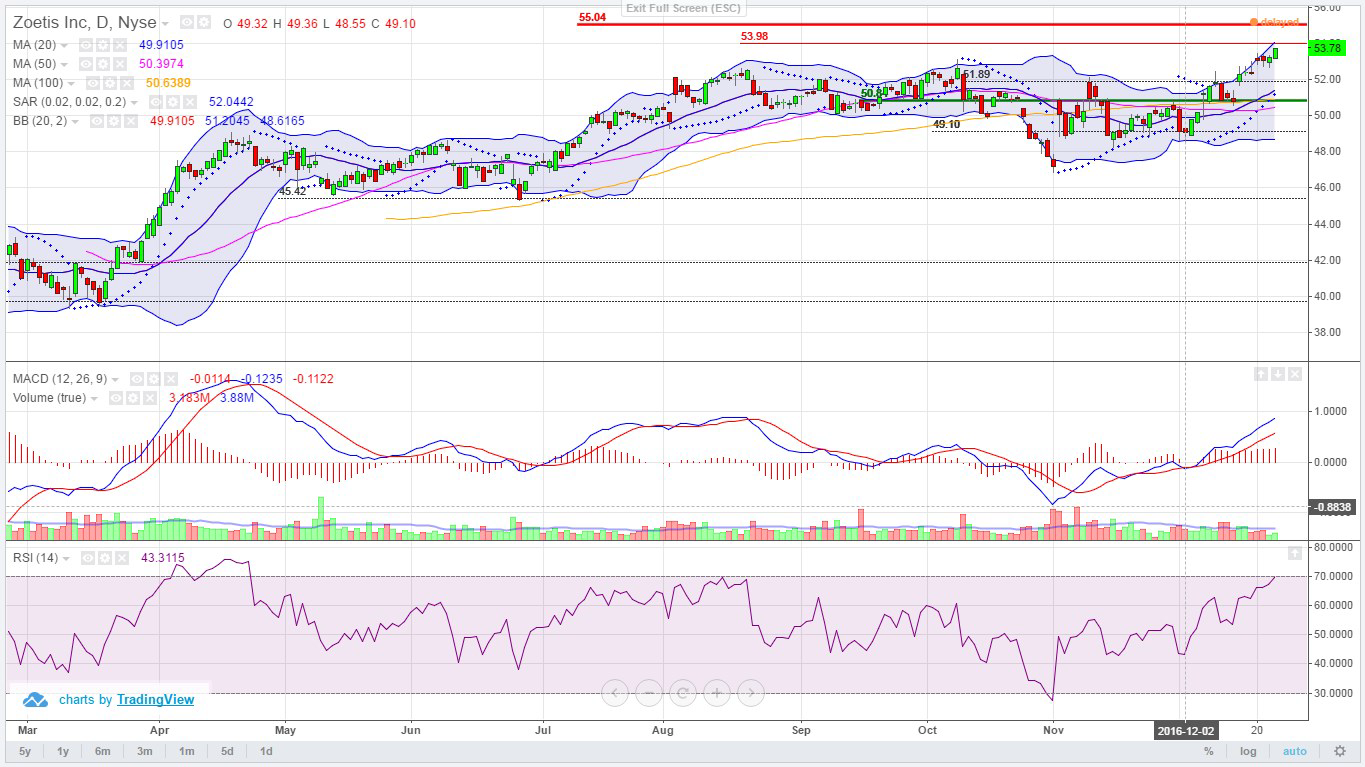1365x767 pixels.
Task: Select the 1m time range
Action: 186,751
